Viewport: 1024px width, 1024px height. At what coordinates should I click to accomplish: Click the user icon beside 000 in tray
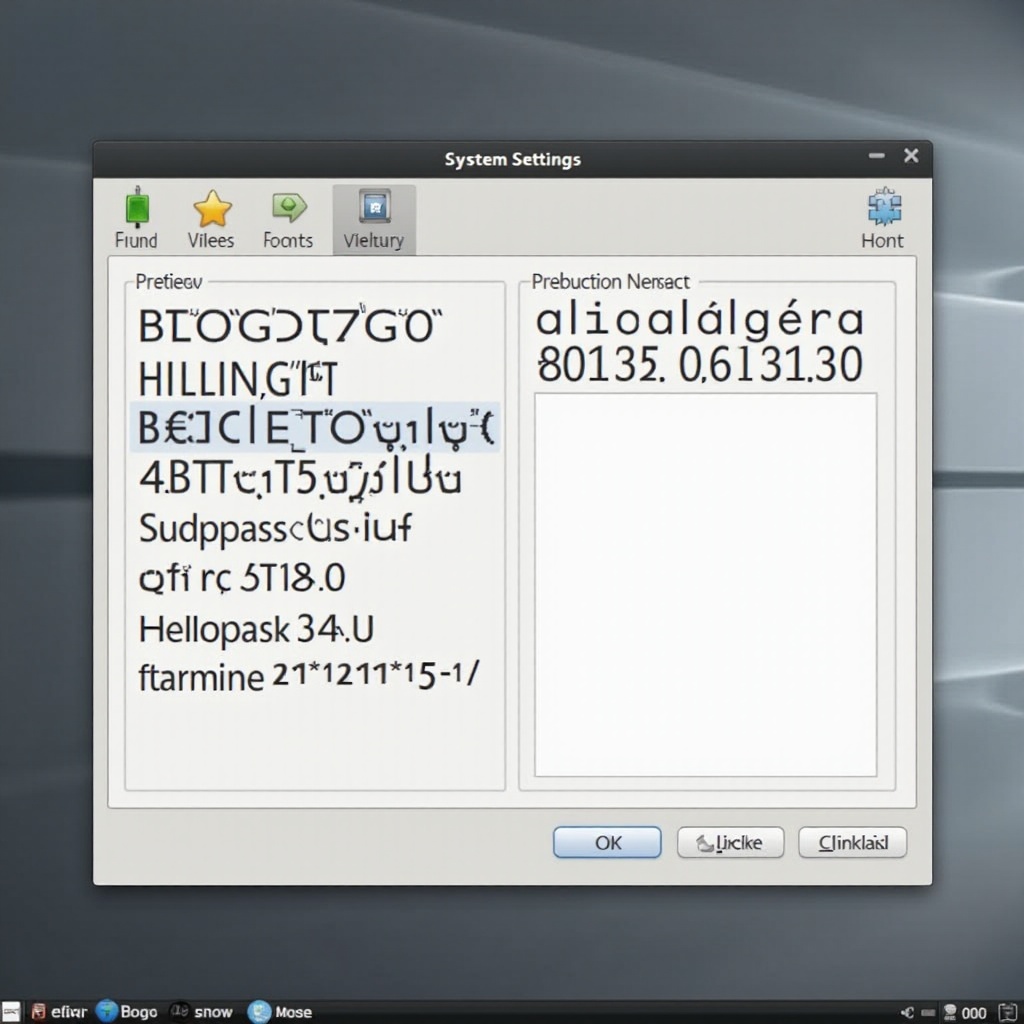point(950,1013)
